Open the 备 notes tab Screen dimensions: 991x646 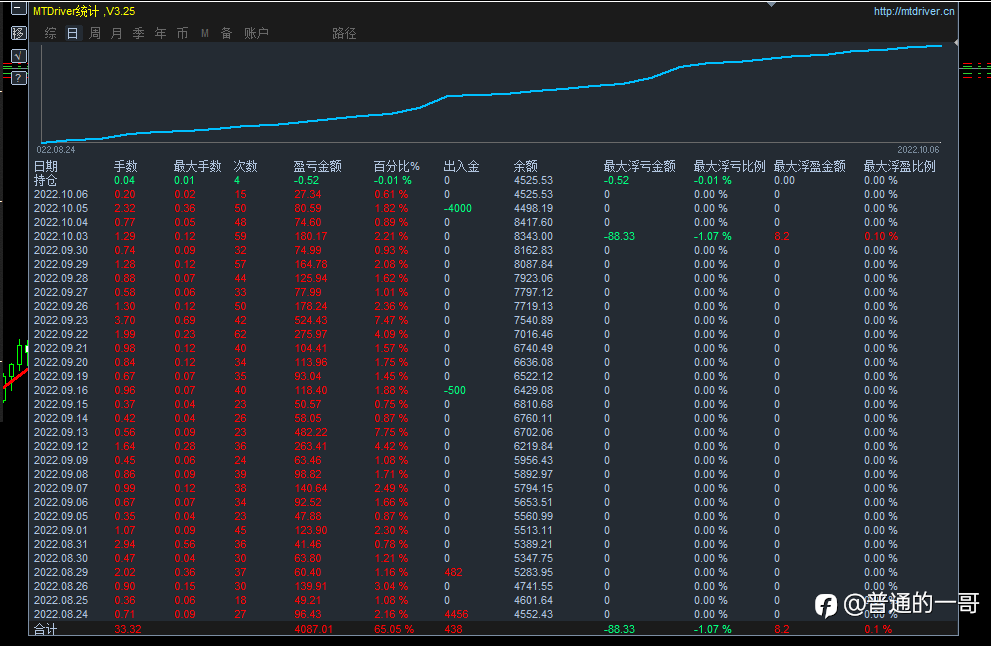point(227,33)
